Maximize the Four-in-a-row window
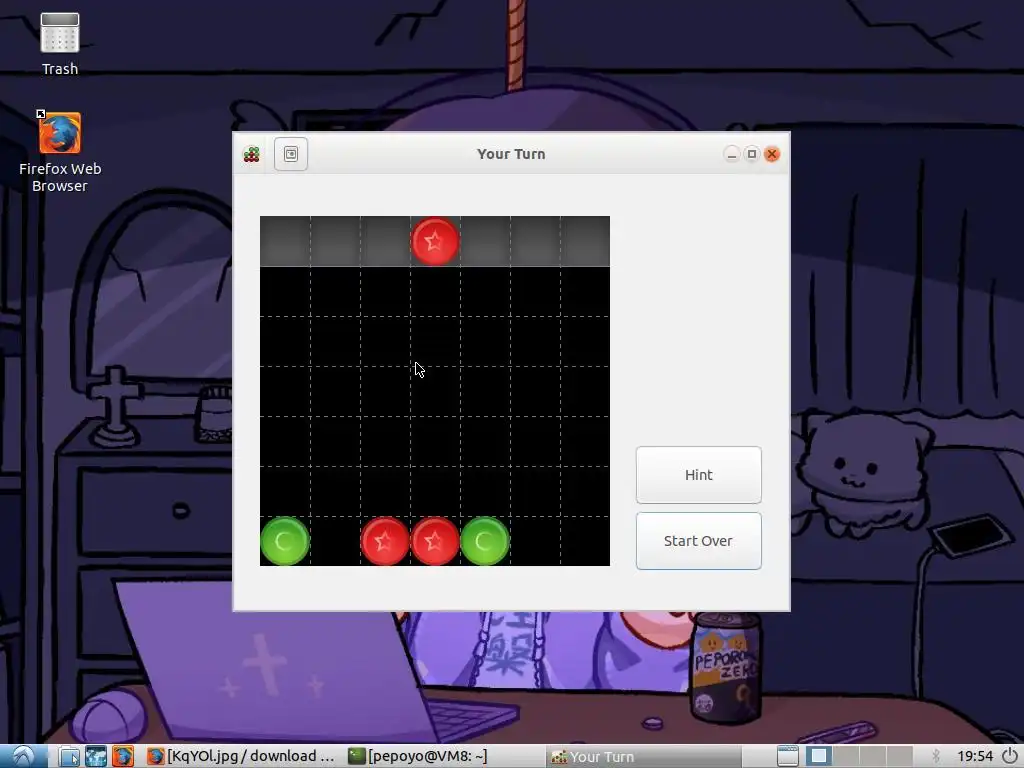Viewport: 1024px width, 768px height. [752, 154]
